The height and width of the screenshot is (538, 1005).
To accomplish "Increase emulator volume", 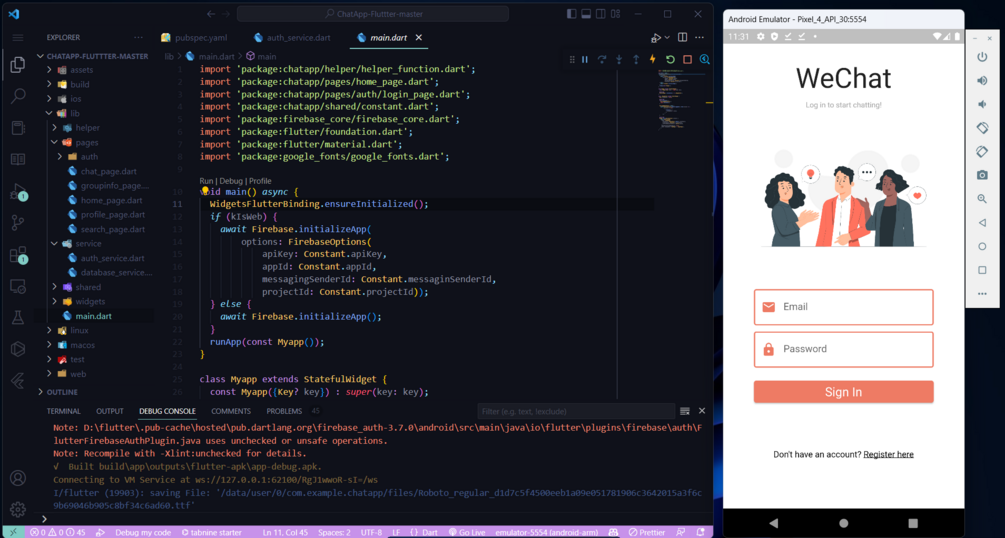I will pyautogui.click(x=982, y=81).
